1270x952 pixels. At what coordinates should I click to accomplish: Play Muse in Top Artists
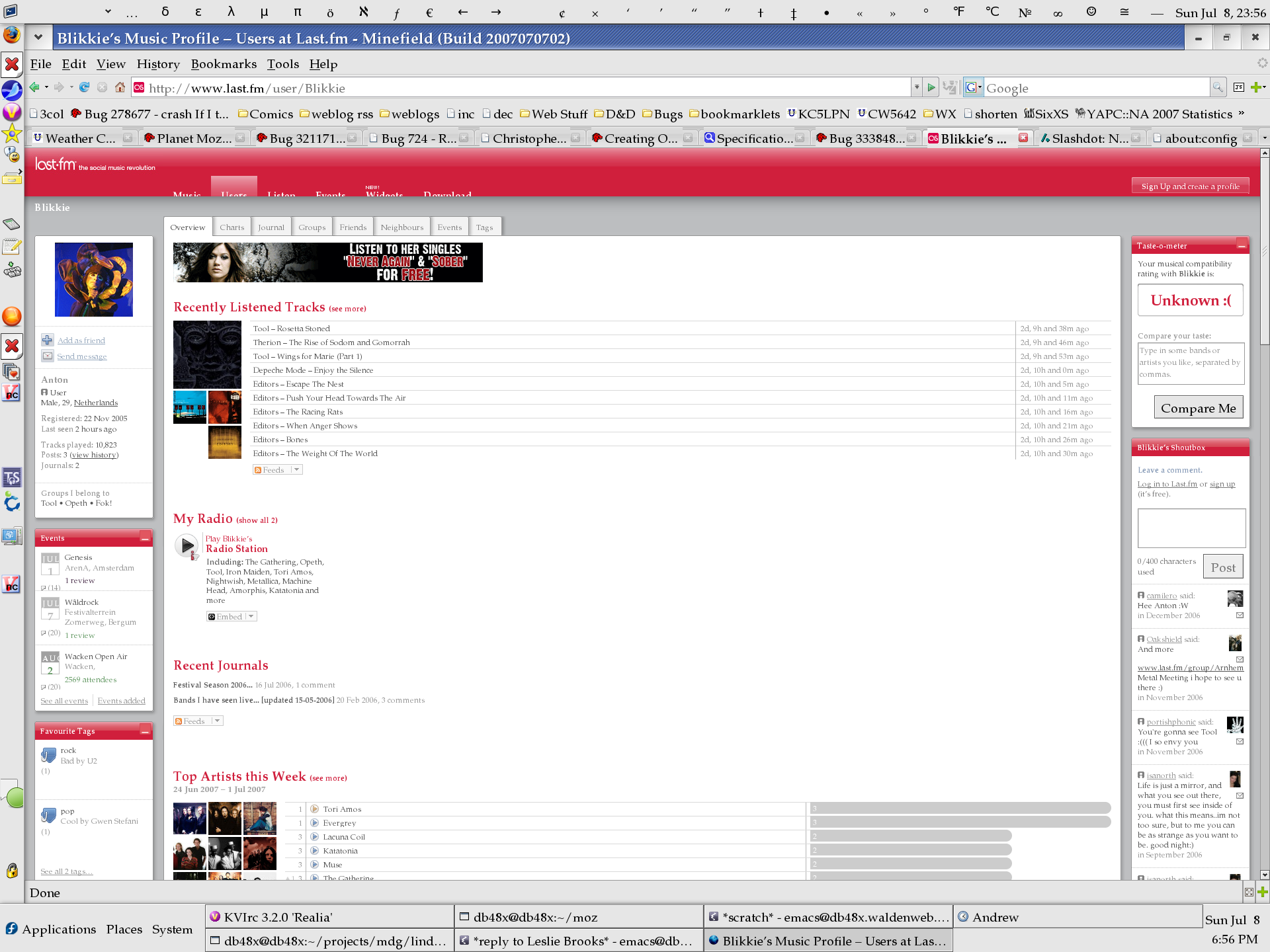click(315, 865)
